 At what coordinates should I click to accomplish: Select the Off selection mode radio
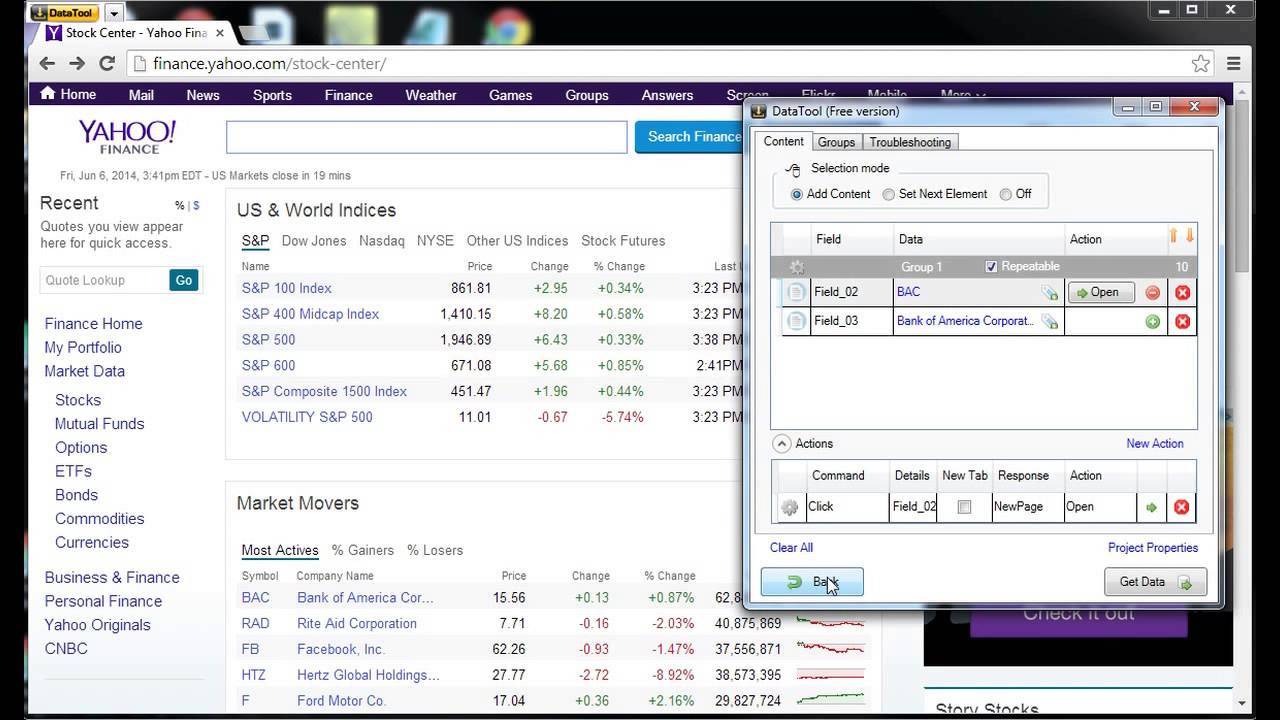click(x=1006, y=194)
